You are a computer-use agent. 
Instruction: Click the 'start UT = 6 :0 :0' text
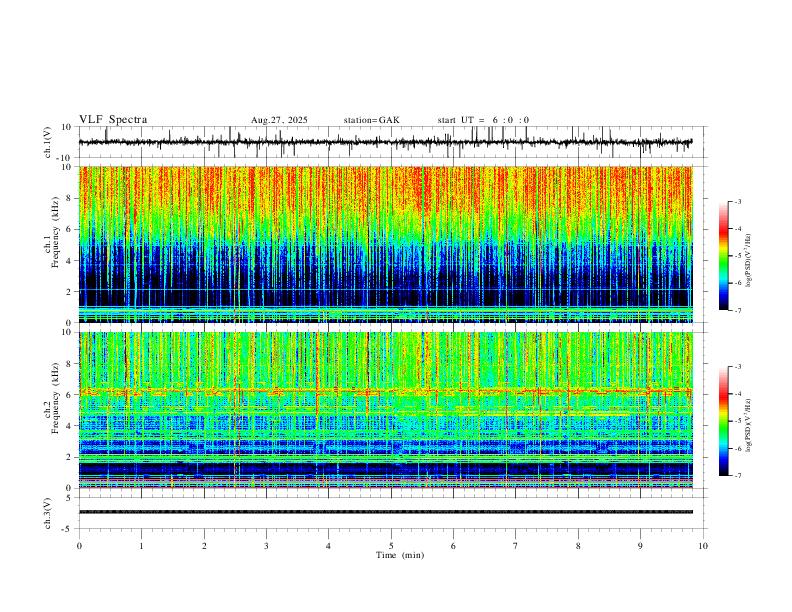[x=483, y=120]
